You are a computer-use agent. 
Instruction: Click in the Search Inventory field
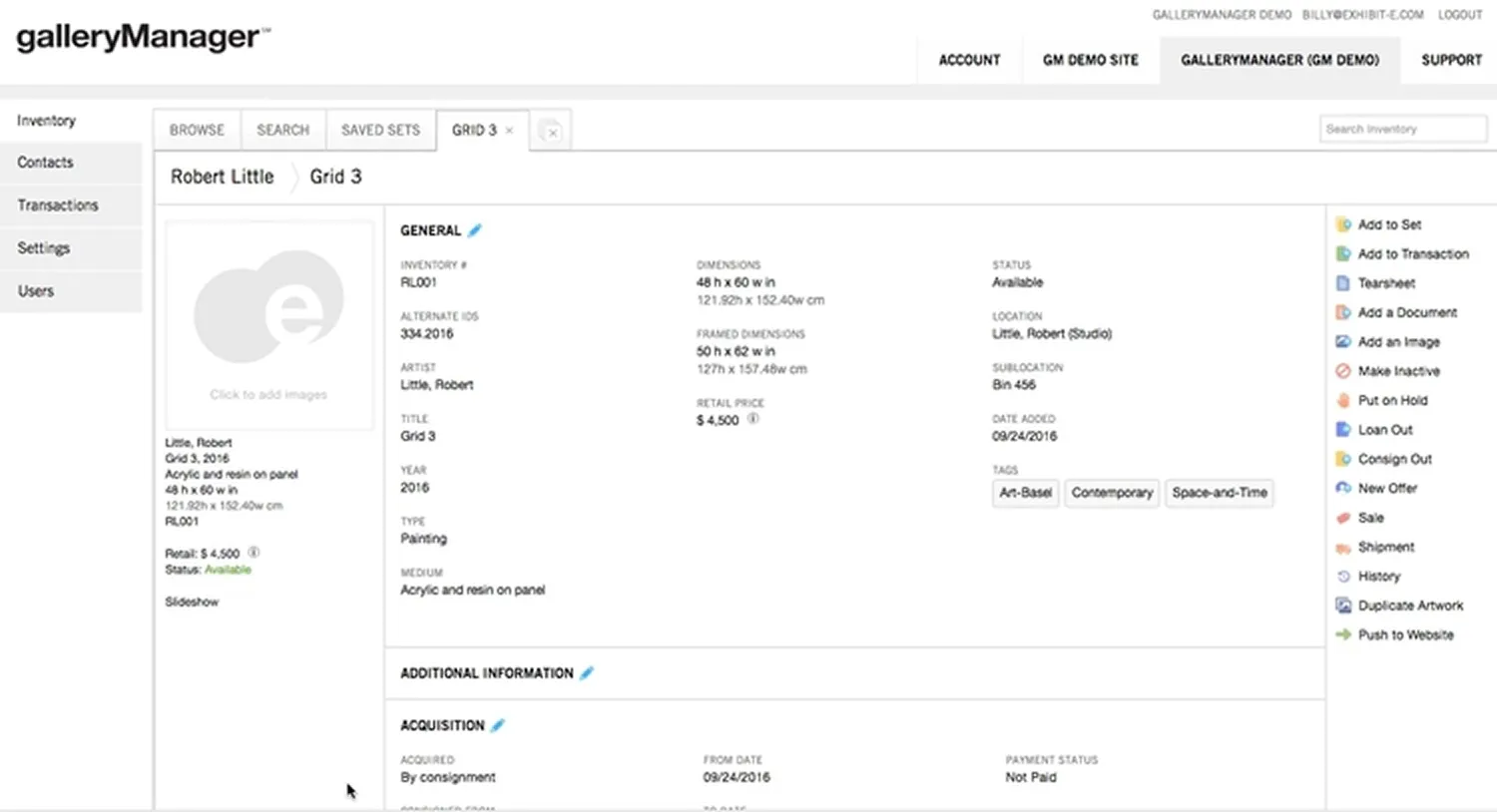coord(1403,129)
